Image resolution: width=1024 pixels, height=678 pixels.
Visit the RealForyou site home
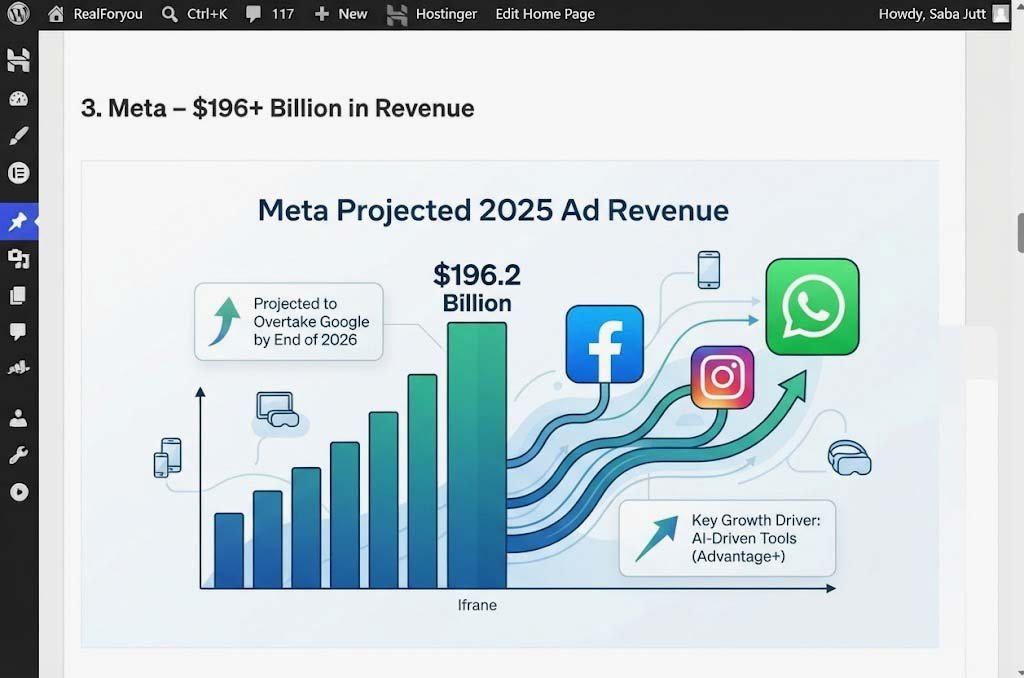95,14
